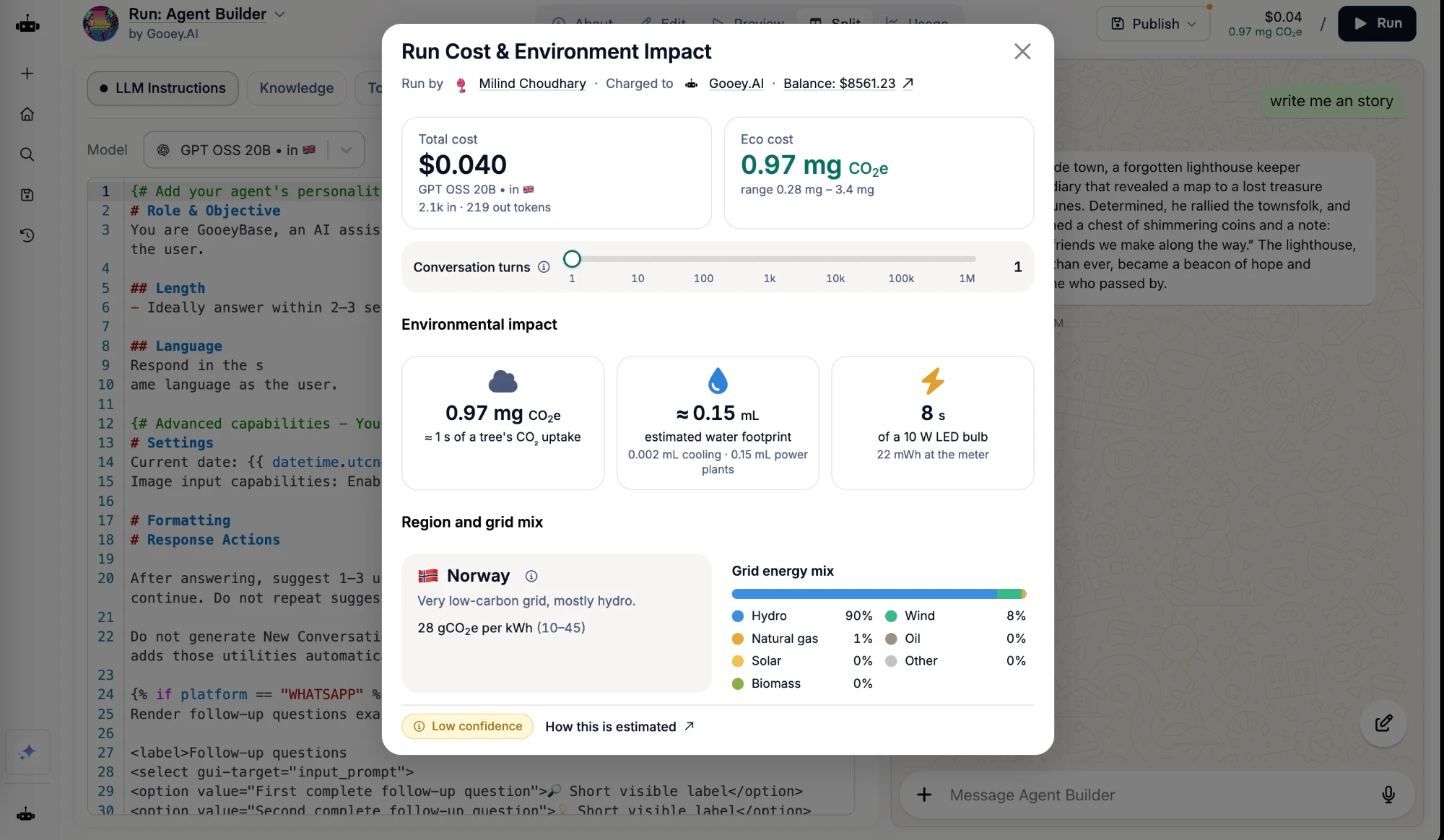Screen dimensions: 1444x840
Task: Click the plus attach icon in chat input
Action: click(x=923, y=795)
